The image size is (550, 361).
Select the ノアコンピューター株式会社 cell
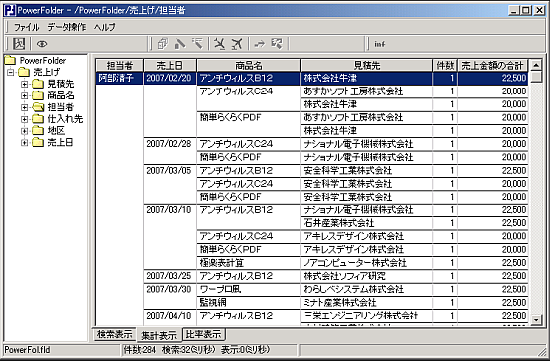367,263
